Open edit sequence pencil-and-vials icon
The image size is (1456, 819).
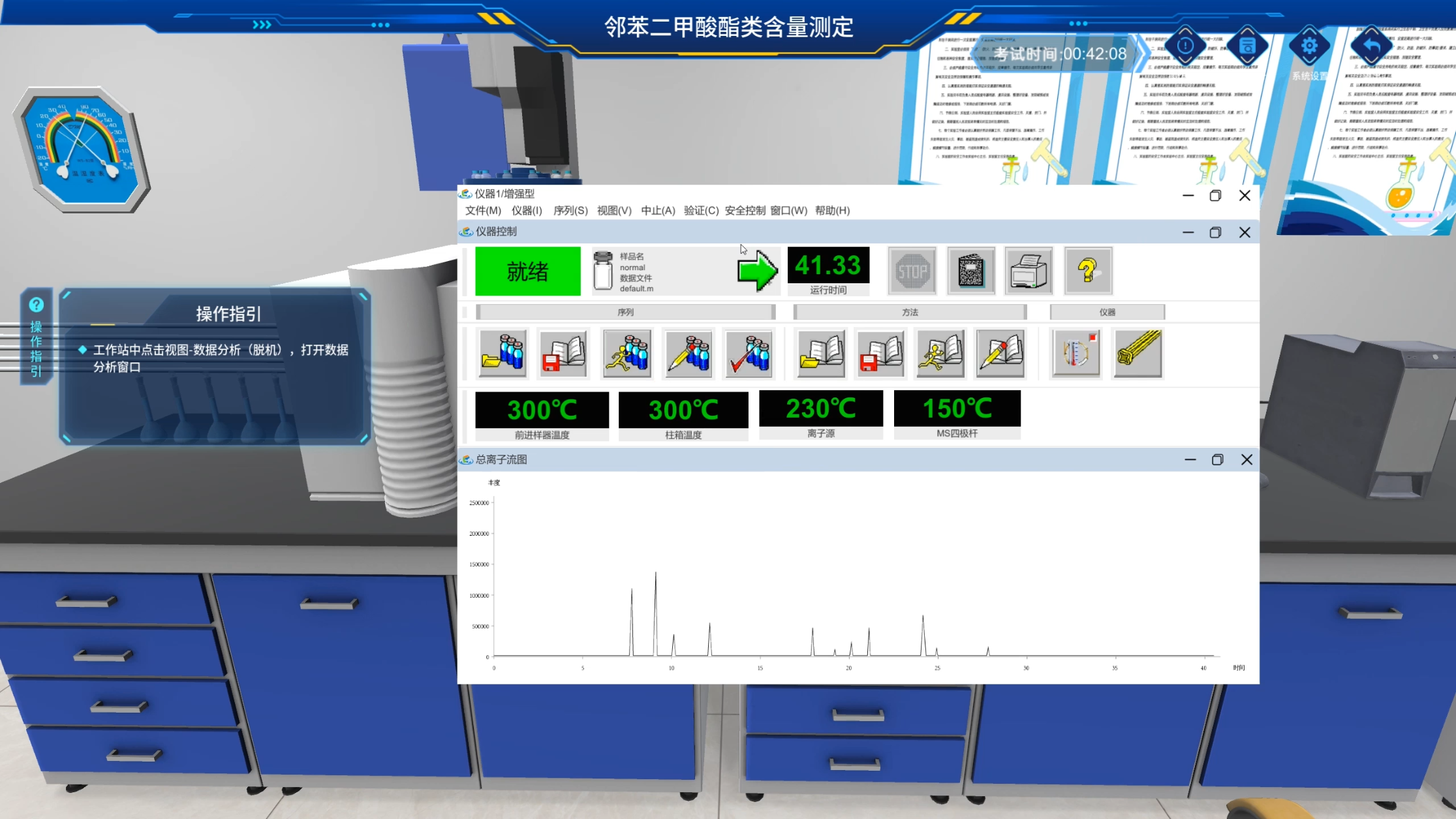(688, 354)
